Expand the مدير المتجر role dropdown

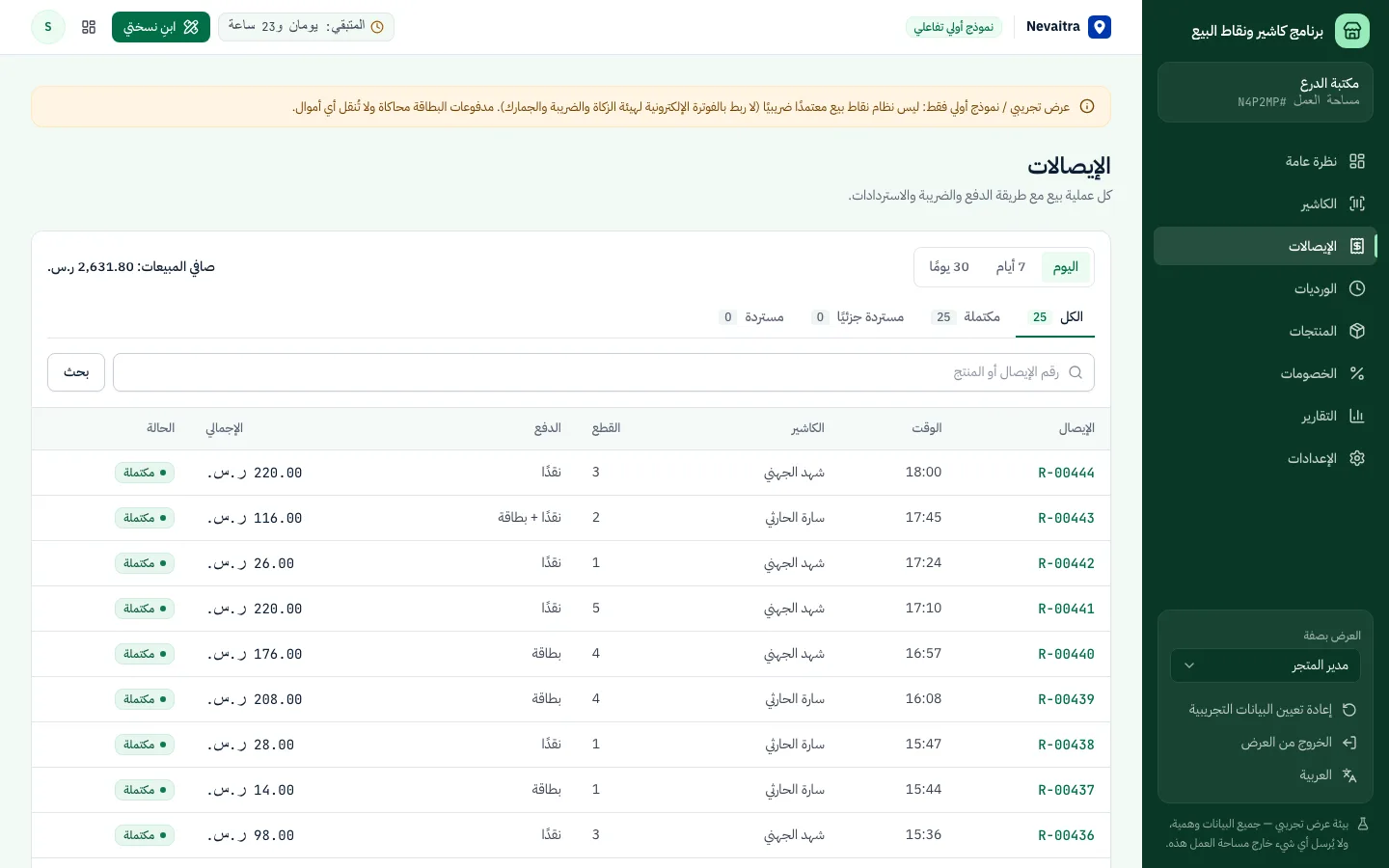click(x=1266, y=665)
